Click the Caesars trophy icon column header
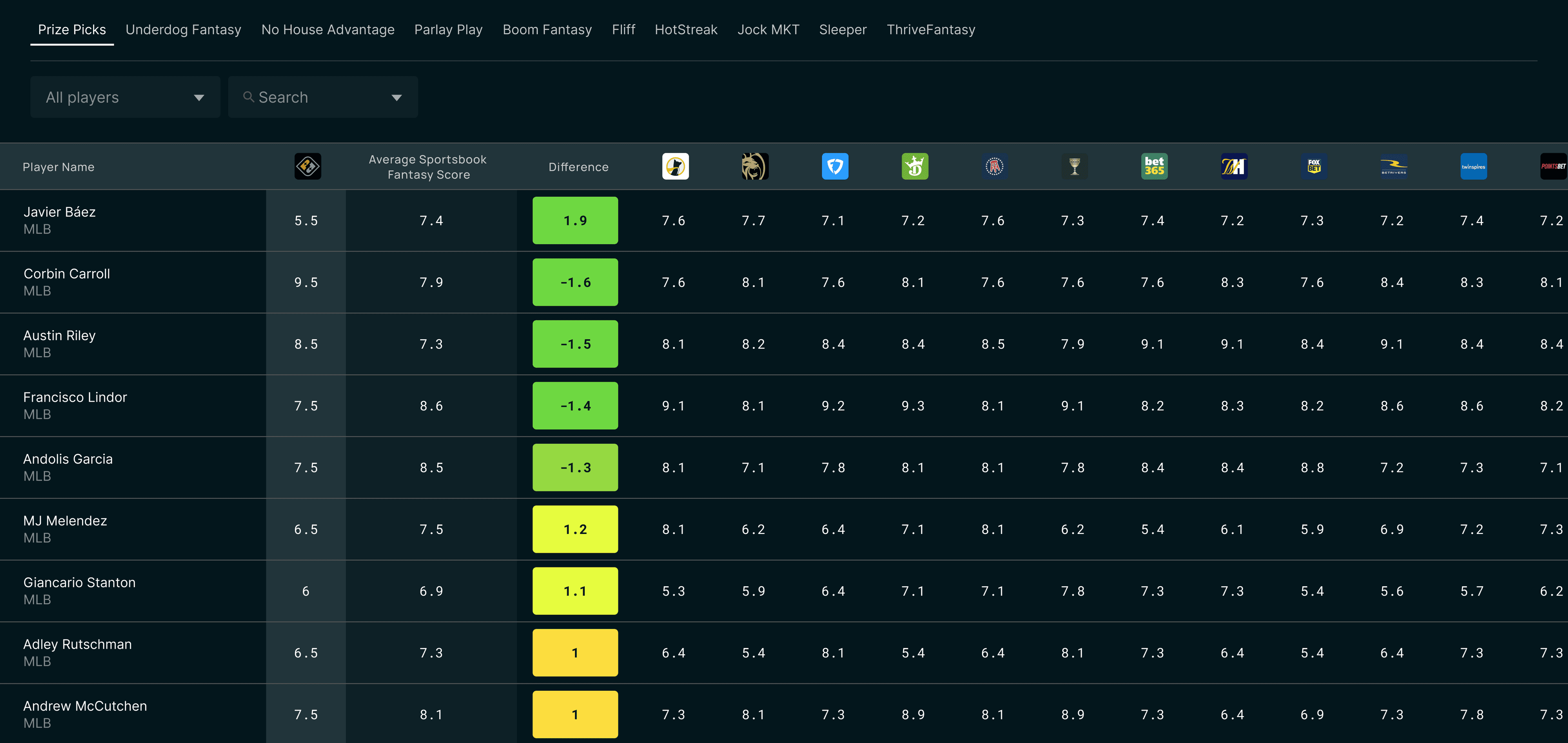 pyautogui.click(x=1074, y=166)
